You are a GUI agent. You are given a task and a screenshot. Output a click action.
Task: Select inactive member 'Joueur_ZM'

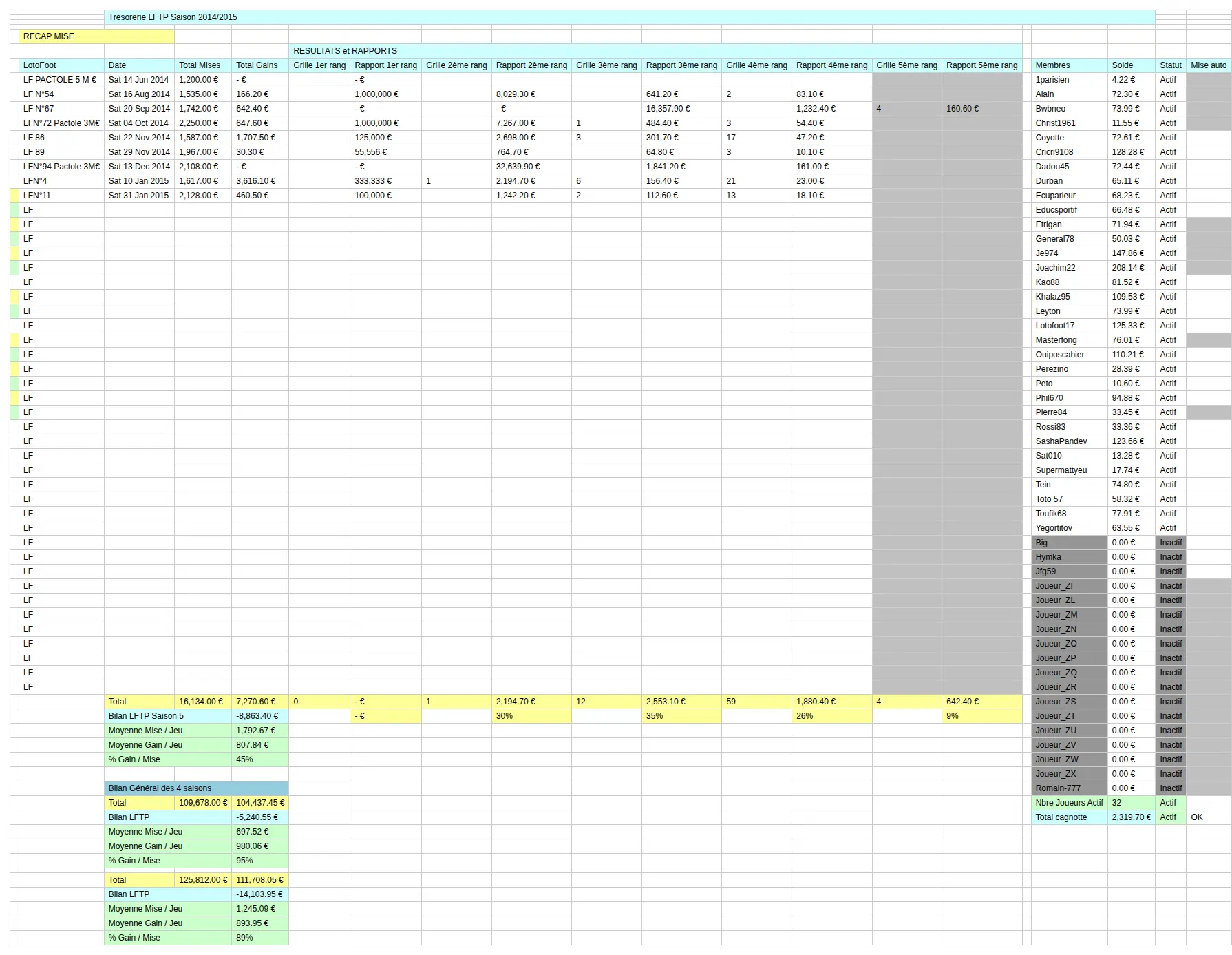click(1070, 615)
